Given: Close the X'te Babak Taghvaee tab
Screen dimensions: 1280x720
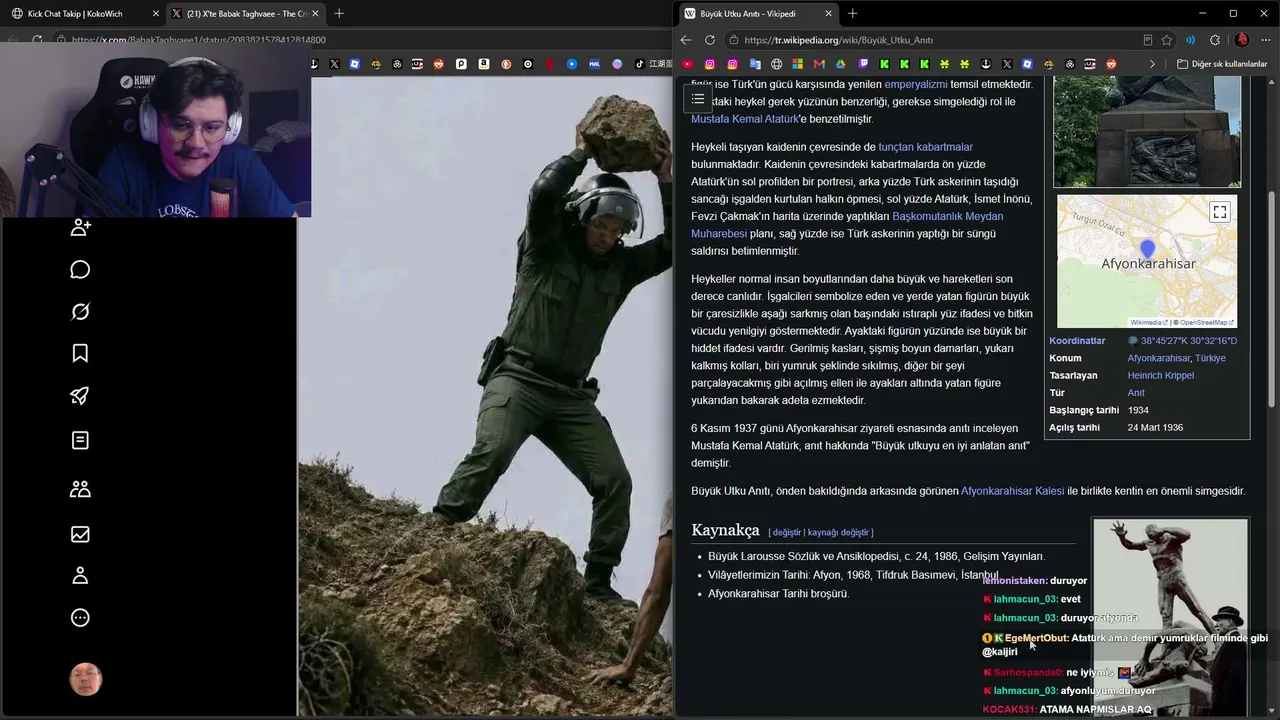Looking at the screenshot, I should tap(316, 14).
